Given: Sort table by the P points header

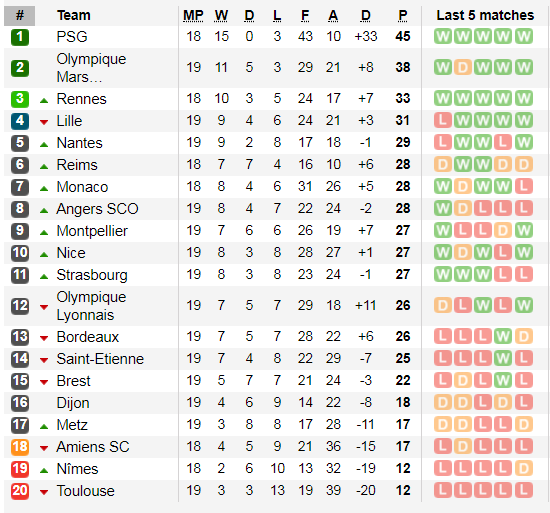Looking at the screenshot, I should point(403,15).
